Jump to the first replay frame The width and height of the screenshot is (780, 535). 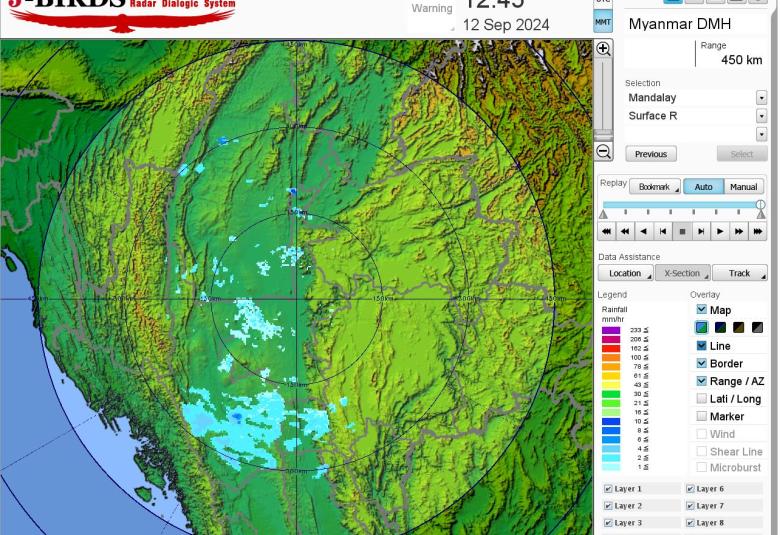click(x=606, y=231)
